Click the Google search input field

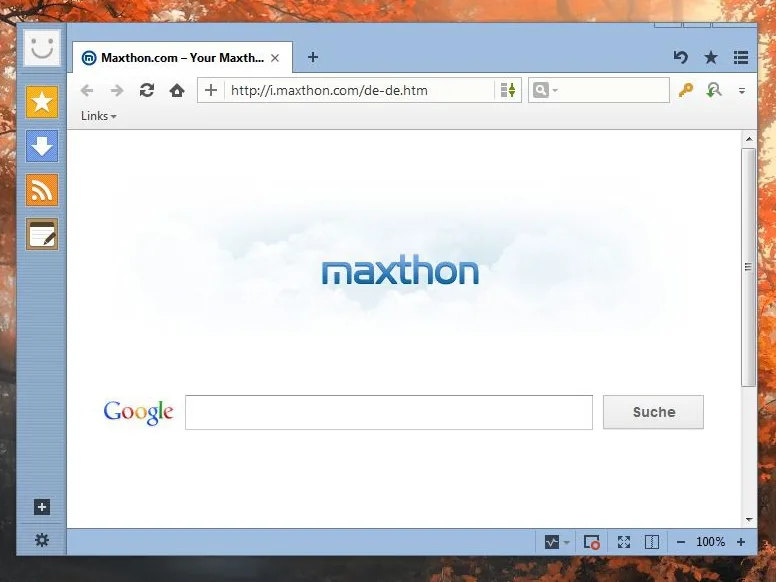(x=389, y=412)
